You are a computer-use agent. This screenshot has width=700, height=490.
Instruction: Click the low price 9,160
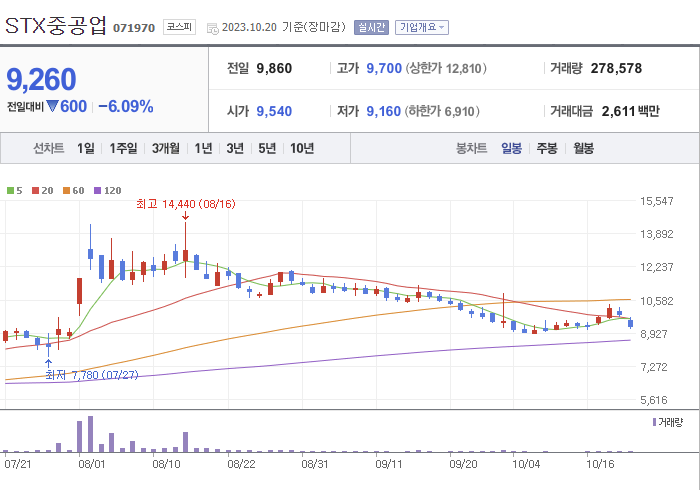pyautogui.click(x=383, y=111)
